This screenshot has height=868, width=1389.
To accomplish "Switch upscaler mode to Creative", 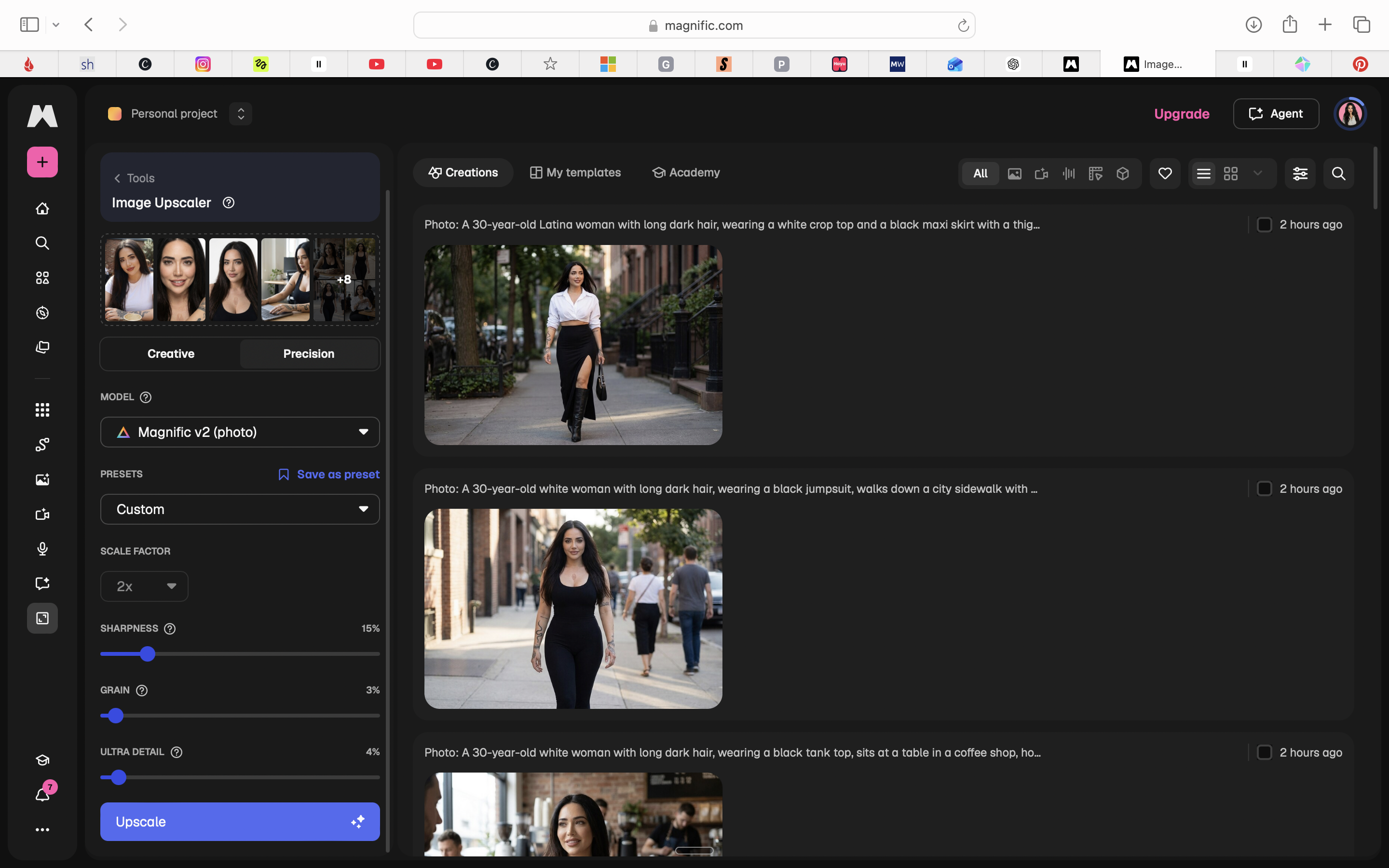I will [171, 353].
